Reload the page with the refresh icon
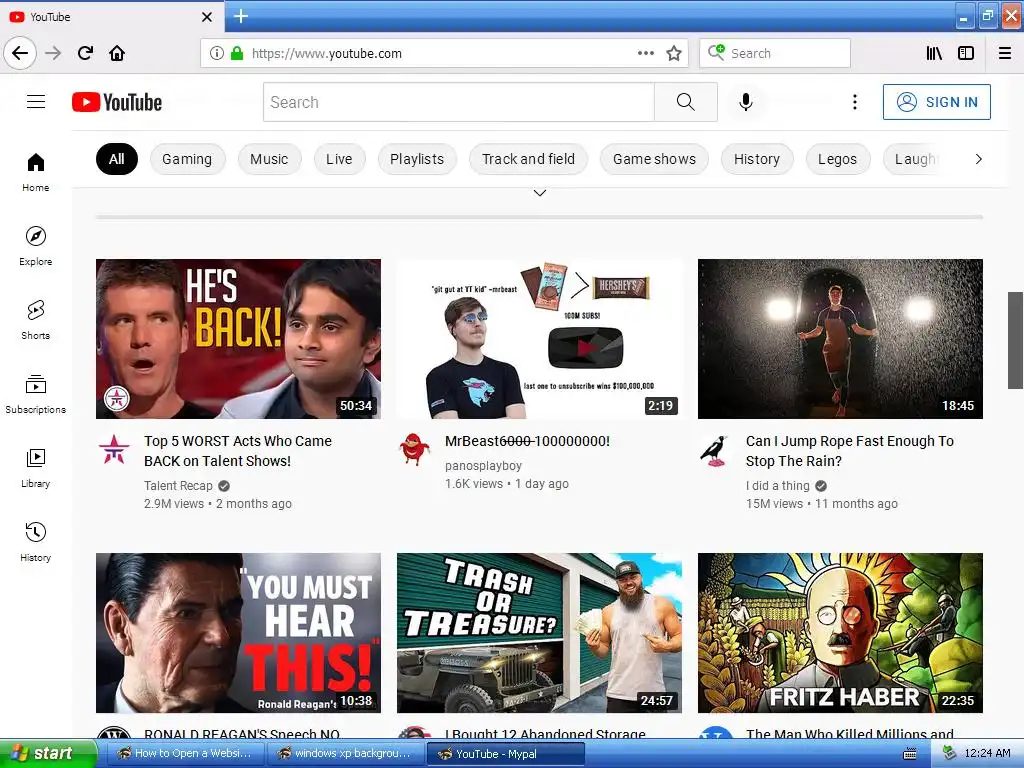 tap(85, 53)
